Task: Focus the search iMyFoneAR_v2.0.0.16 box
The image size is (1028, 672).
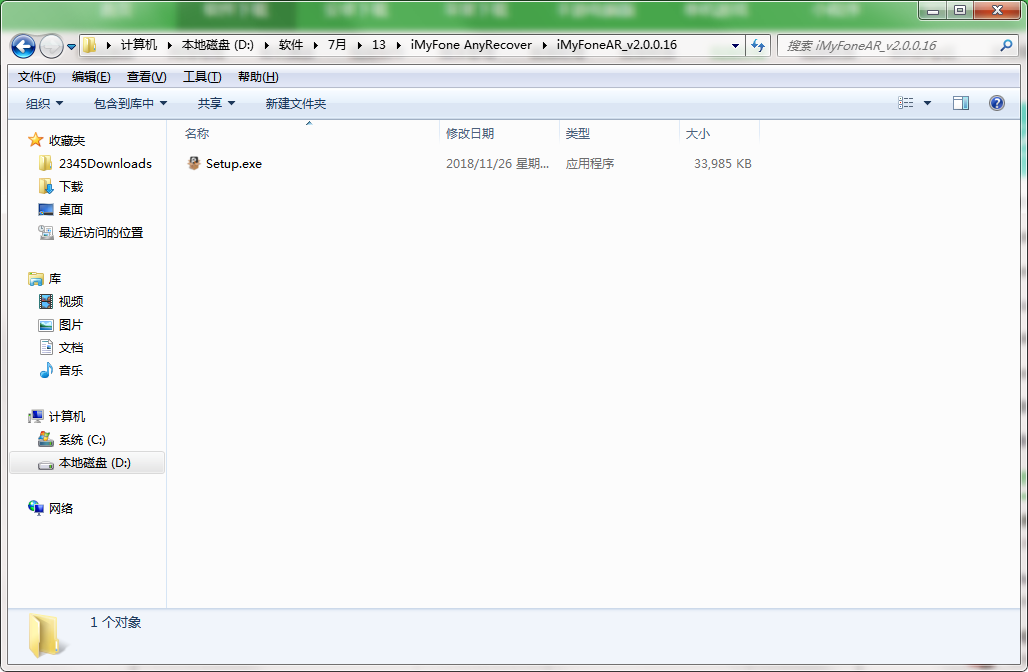Action: pyautogui.click(x=898, y=45)
